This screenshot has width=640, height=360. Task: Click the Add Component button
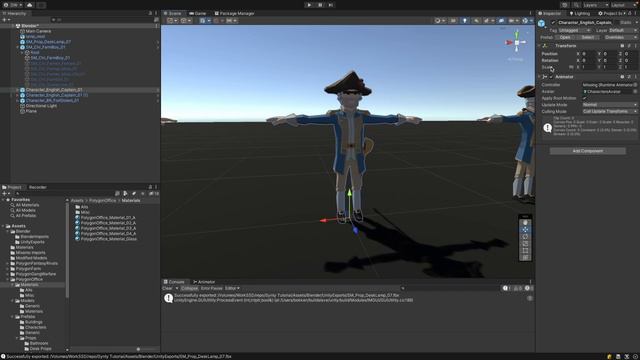click(587, 151)
